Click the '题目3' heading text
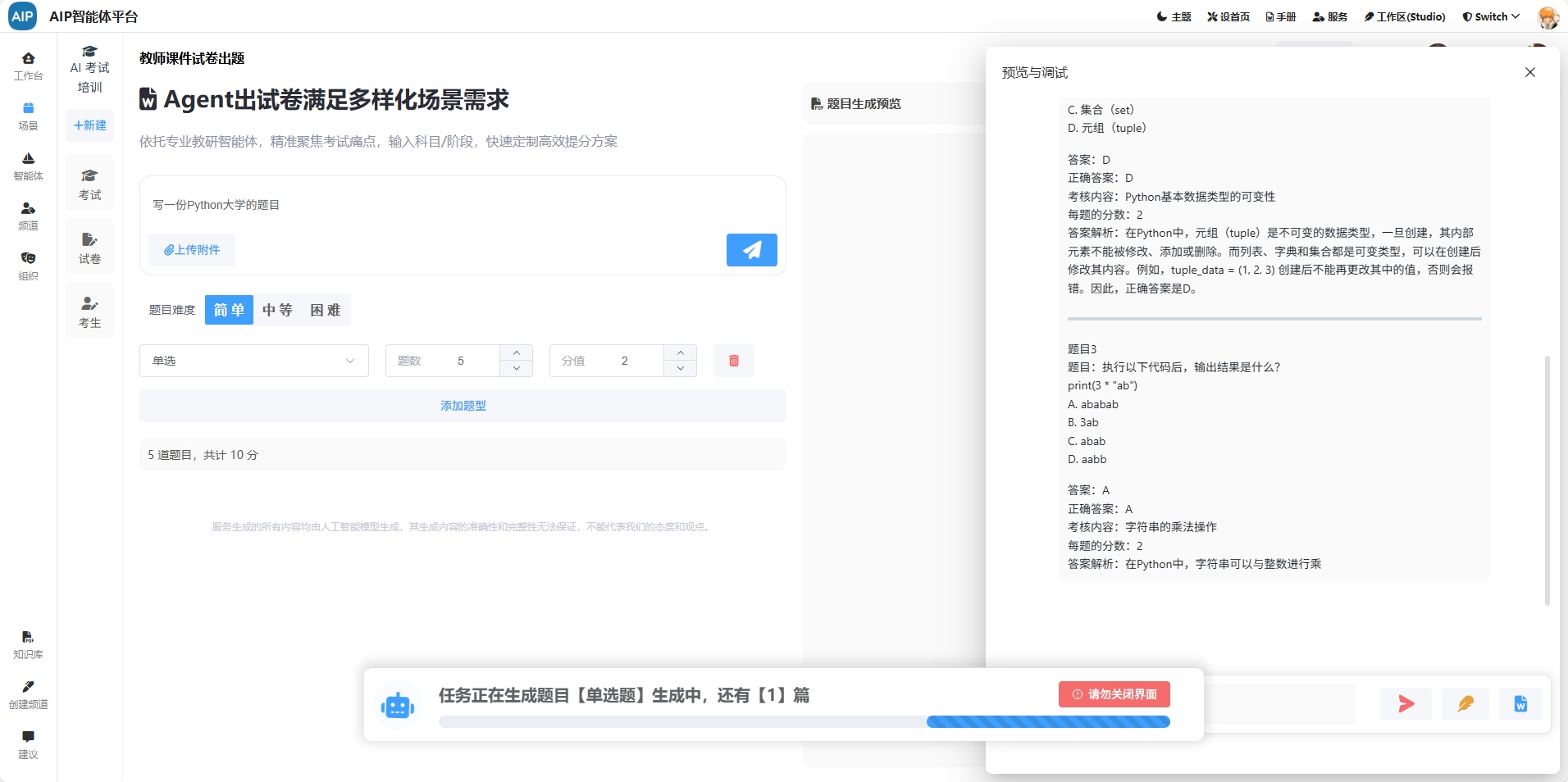The height and width of the screenshot is (782, 1568). point(1082,349)
